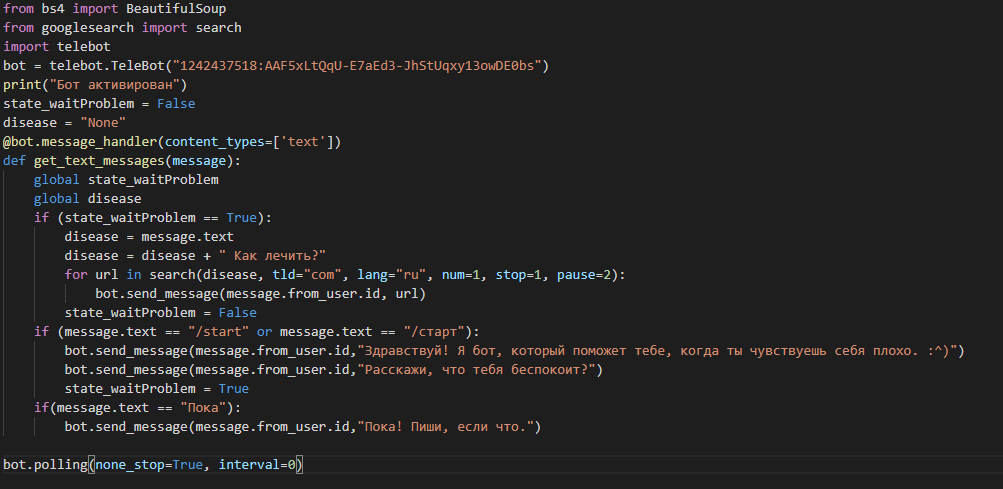Click the googlesearch module name

pyautogui.click(x=88, y=28)
